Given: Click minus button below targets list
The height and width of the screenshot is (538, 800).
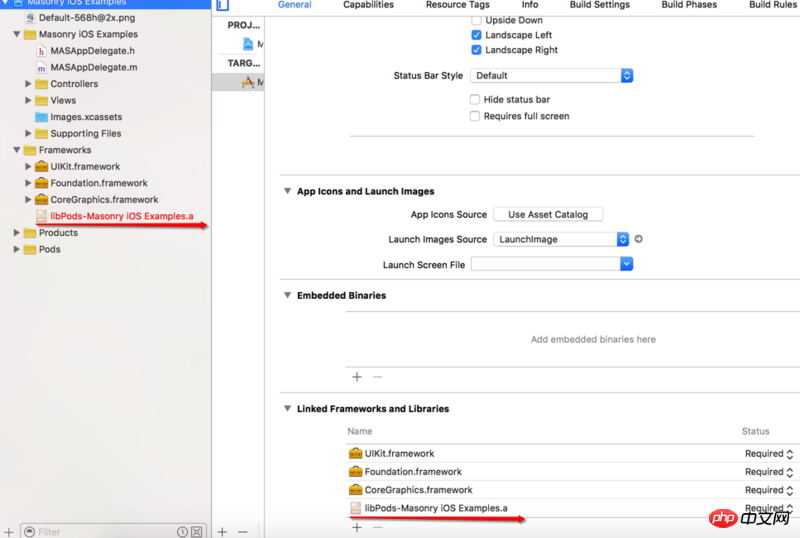Looking at the screenshot, I should pyautogui.click(x=243, y=532).
